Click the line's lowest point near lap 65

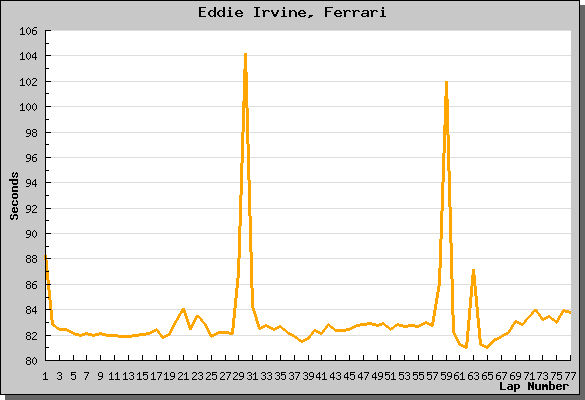click(487, 347)
